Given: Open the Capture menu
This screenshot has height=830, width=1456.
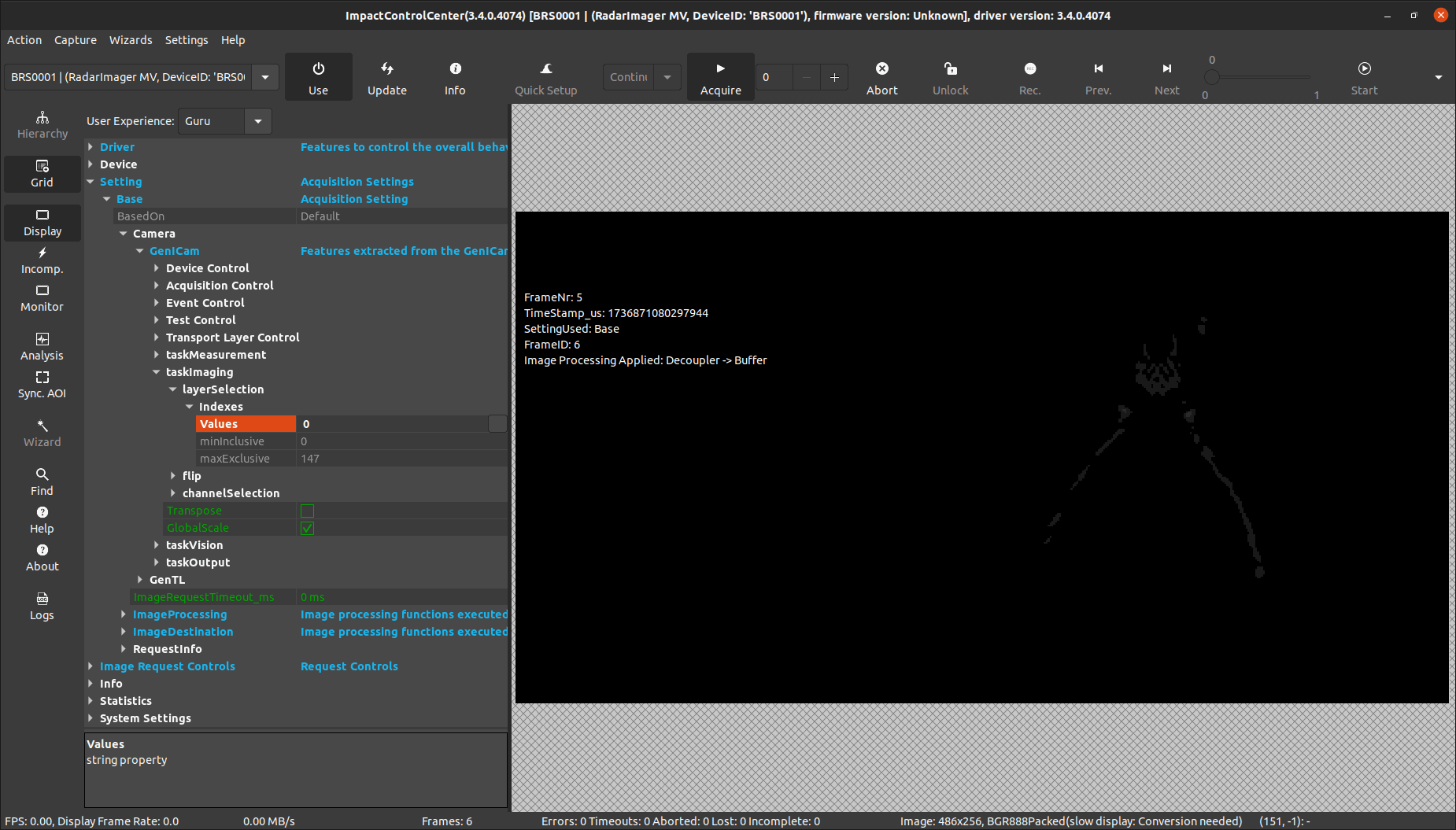Looking at the screenshot, I should point(75,40).
